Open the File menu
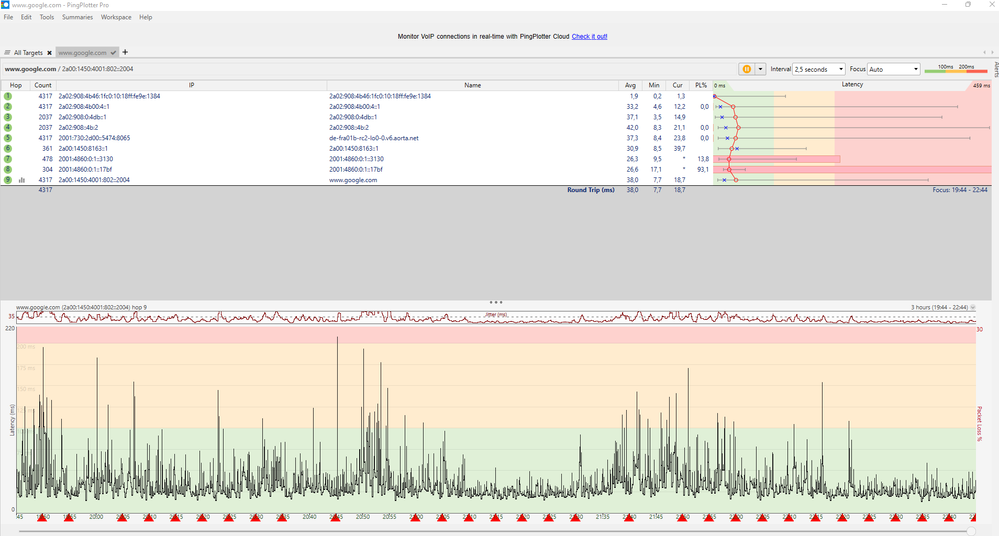Screen dimensions: 999x536 pos(8,17)
